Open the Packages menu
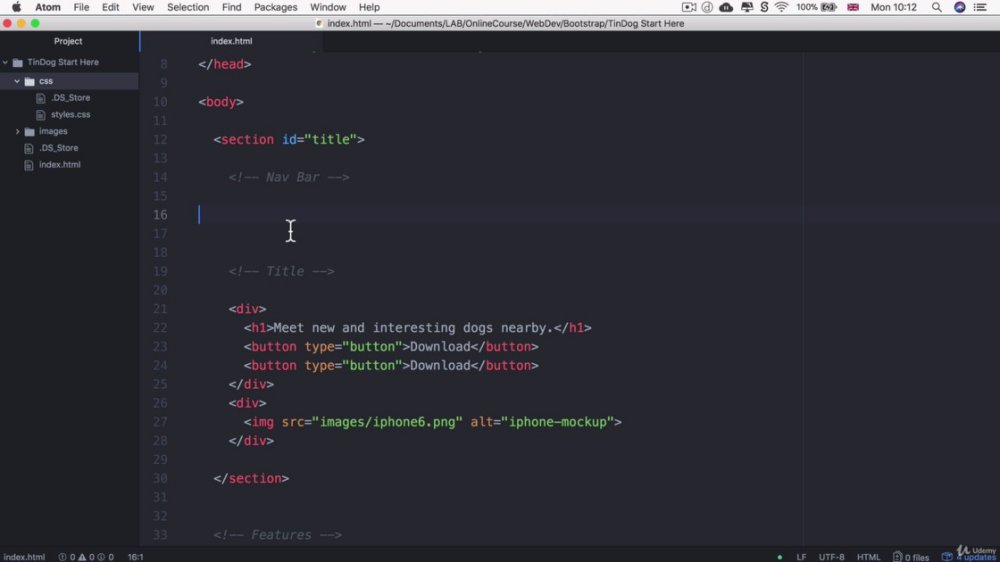The width and height of the screenshot is (1000, 562). coord(276,7)
